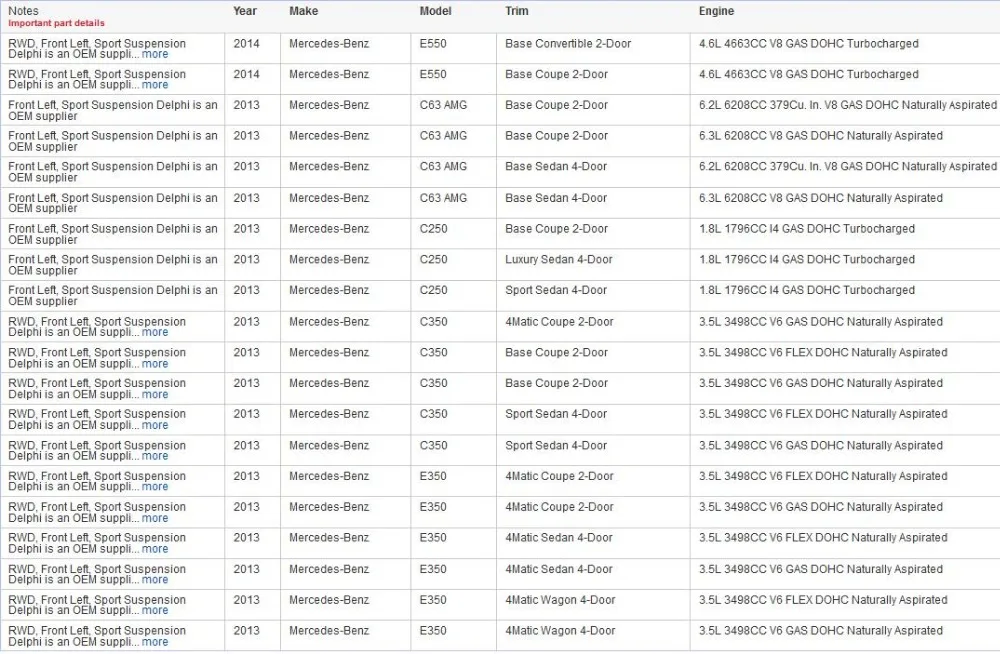Click 3.5L V6 FLEX engine in E350 Wagon row
The width and height of the screenshot is (1000, 654).
tap(823, 600)
